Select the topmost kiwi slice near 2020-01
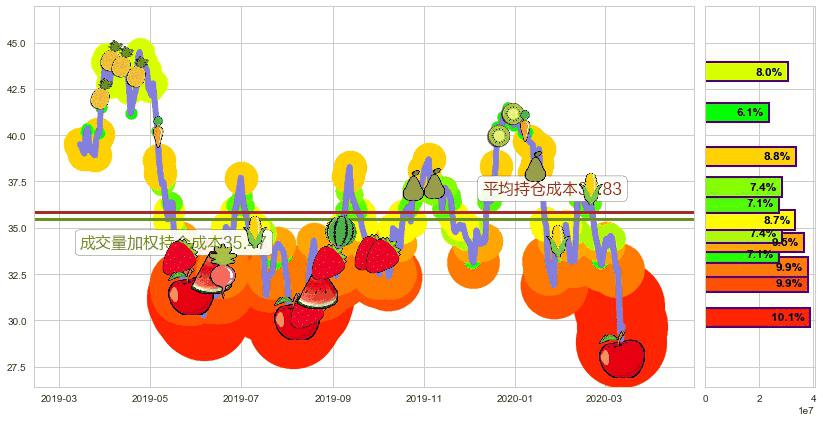The width and height of the screenshot is (823, 422). (514, 114)
